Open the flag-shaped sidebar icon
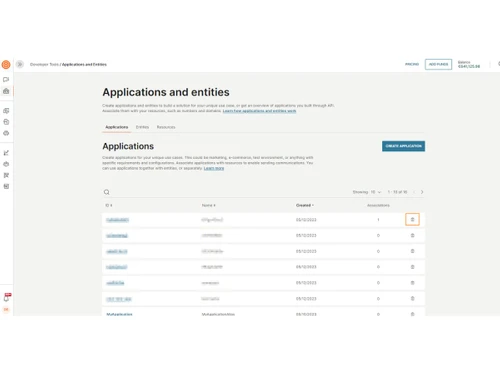Viewport: 500px width, 375px height. click(6, 175)
